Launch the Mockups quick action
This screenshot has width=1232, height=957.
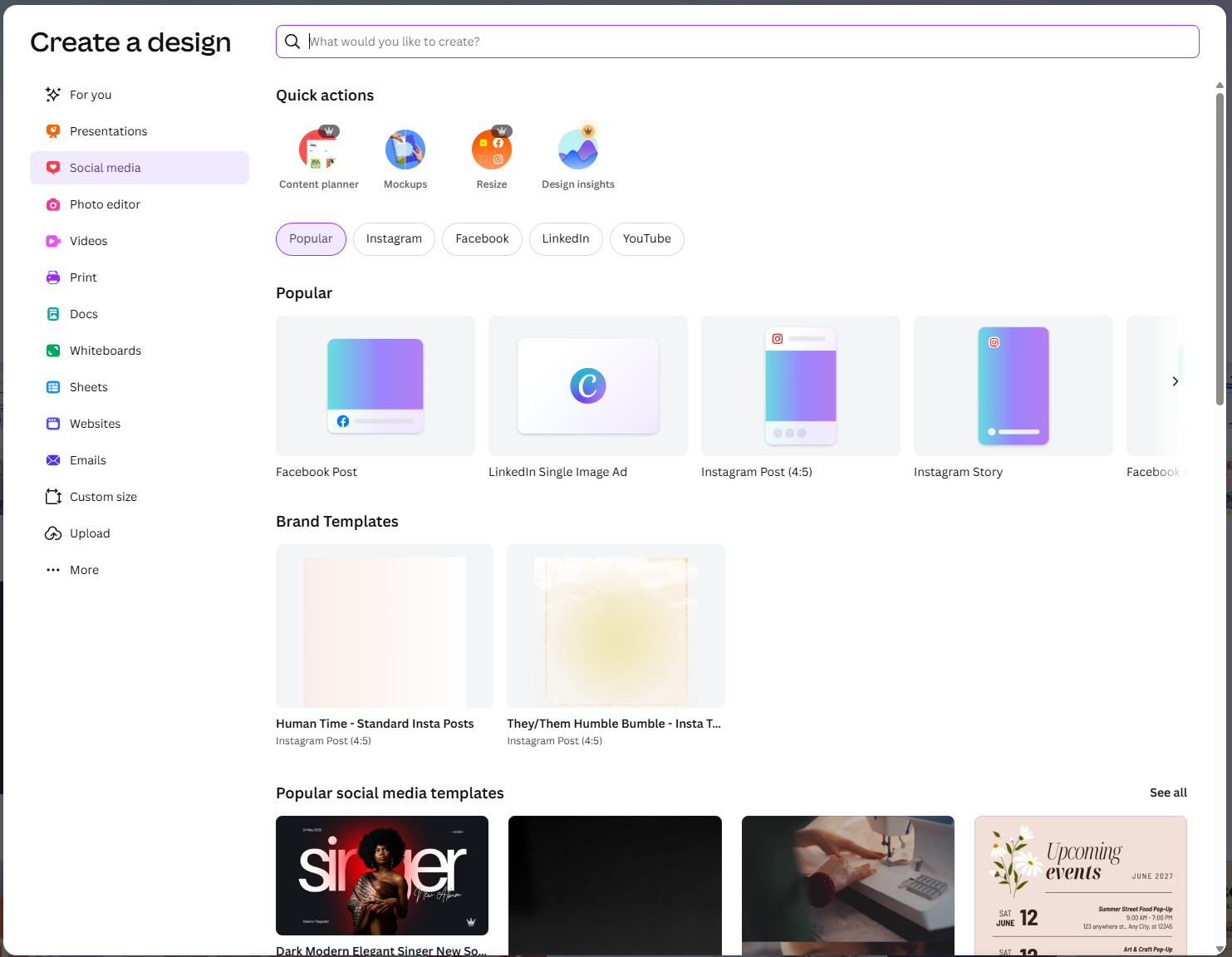click(405, 150)
